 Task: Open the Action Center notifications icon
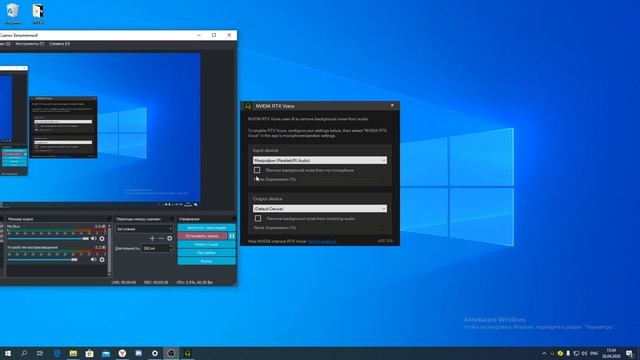point(629,353)
